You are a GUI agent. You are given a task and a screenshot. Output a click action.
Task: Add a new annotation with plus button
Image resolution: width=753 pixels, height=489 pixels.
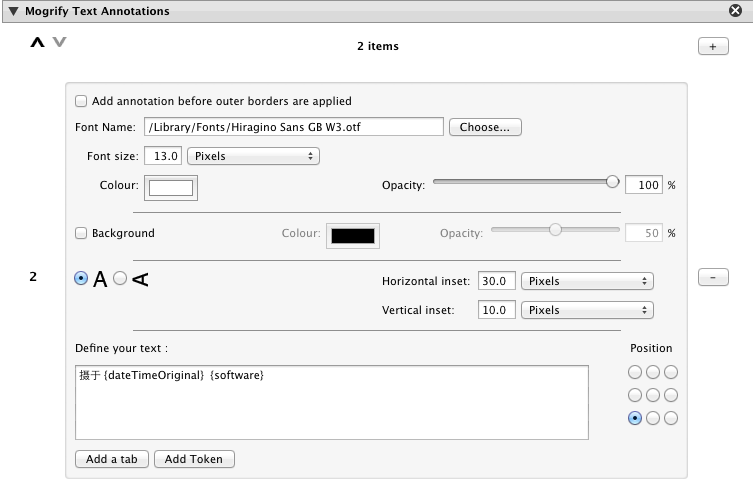pyautogui.click(x=712, y=47)
